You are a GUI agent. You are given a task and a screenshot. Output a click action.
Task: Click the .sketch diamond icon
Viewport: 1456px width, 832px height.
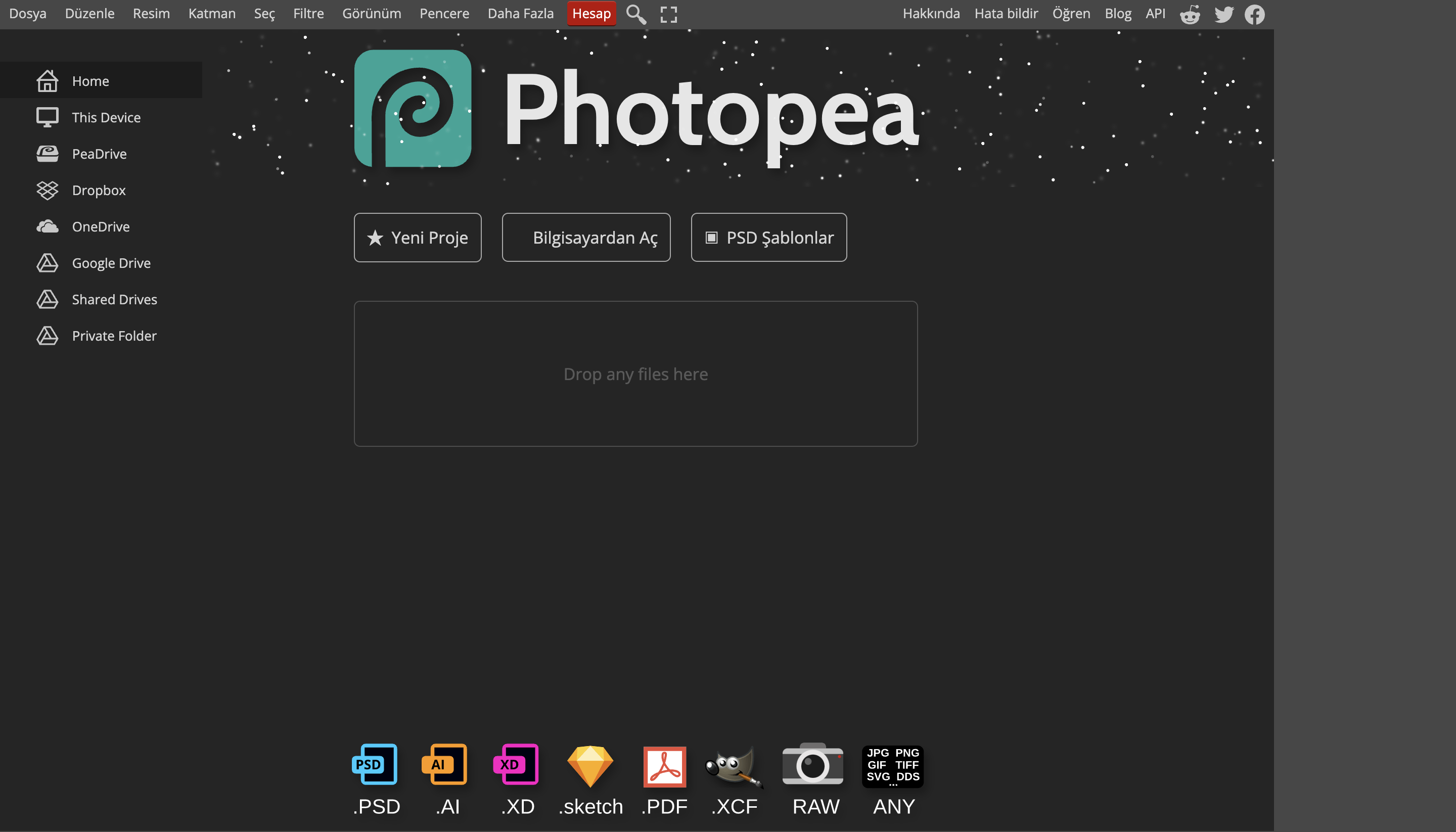click(x=589, y=766)
